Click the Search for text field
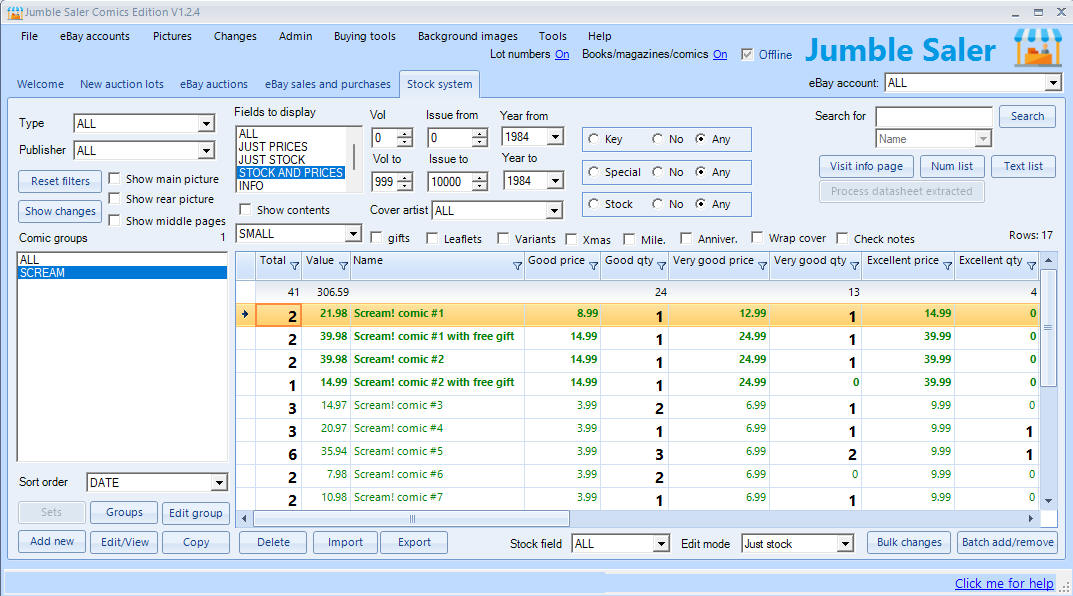The width and height of the screenshot is (1073, 596). pos(934,116)
